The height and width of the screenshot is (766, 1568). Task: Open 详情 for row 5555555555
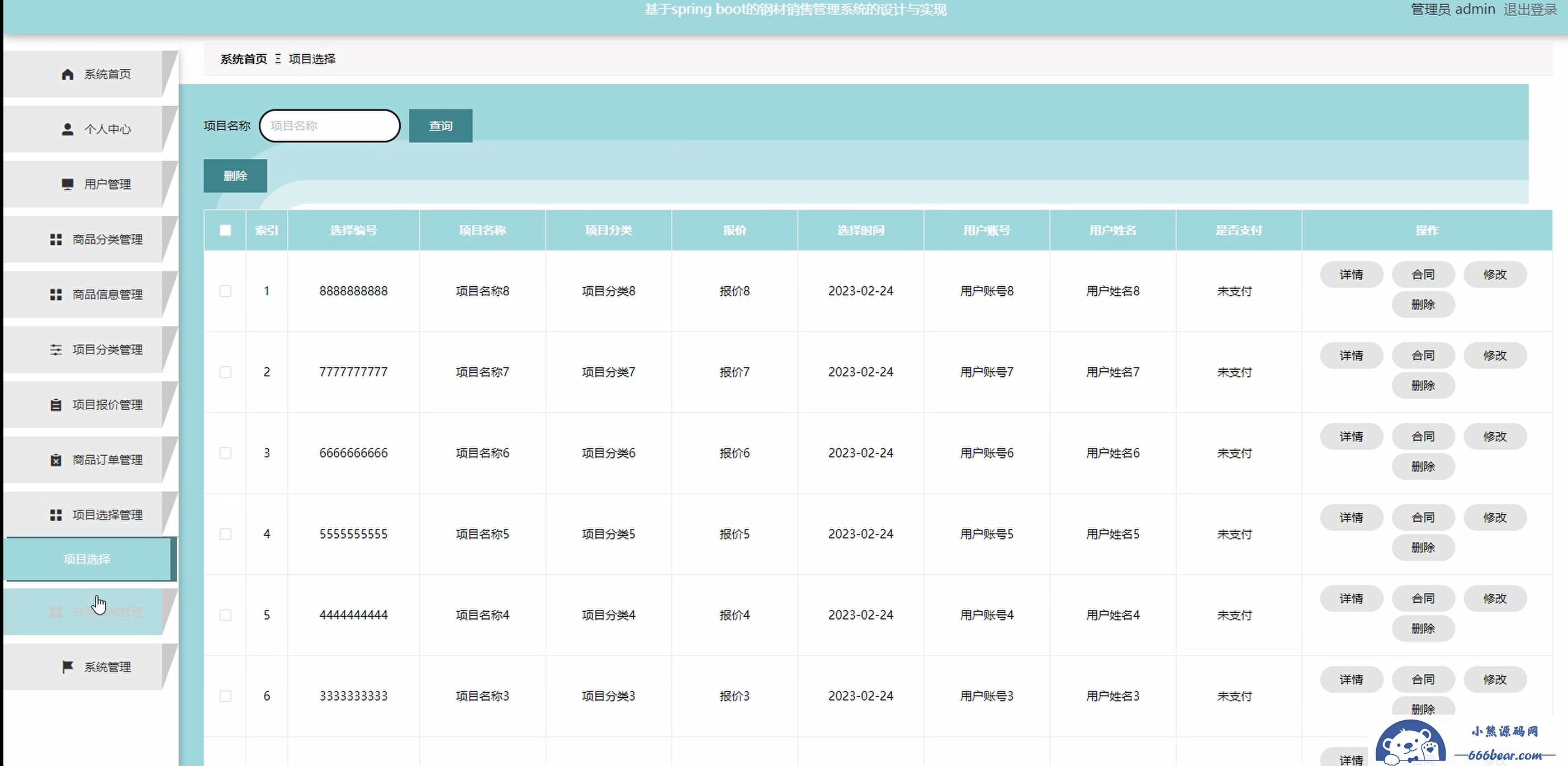(1351, 518)
